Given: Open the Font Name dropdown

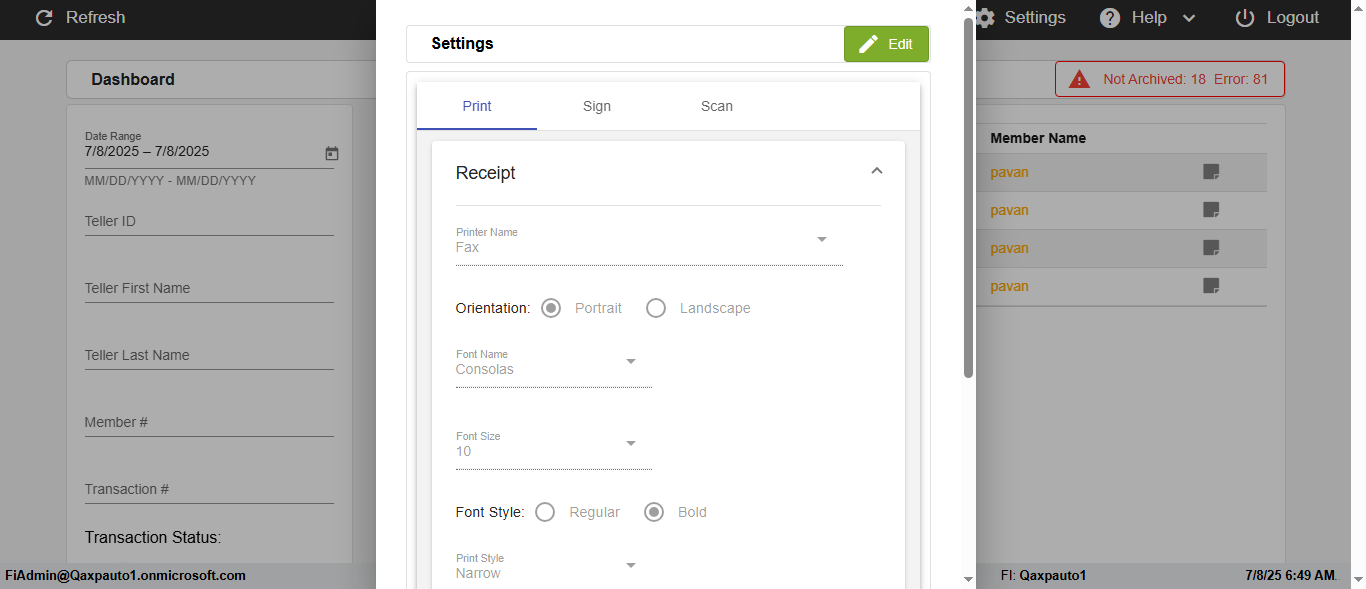Looking at the screenshot, I should pyautogui.click(x=630, y=362).
